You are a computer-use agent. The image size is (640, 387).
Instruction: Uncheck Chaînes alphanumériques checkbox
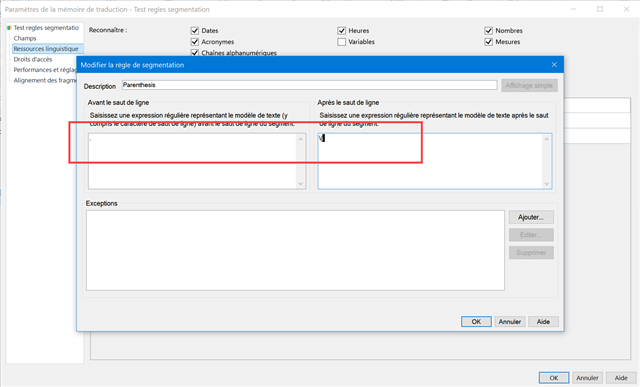pyautogui.click(x=195, y=53)
